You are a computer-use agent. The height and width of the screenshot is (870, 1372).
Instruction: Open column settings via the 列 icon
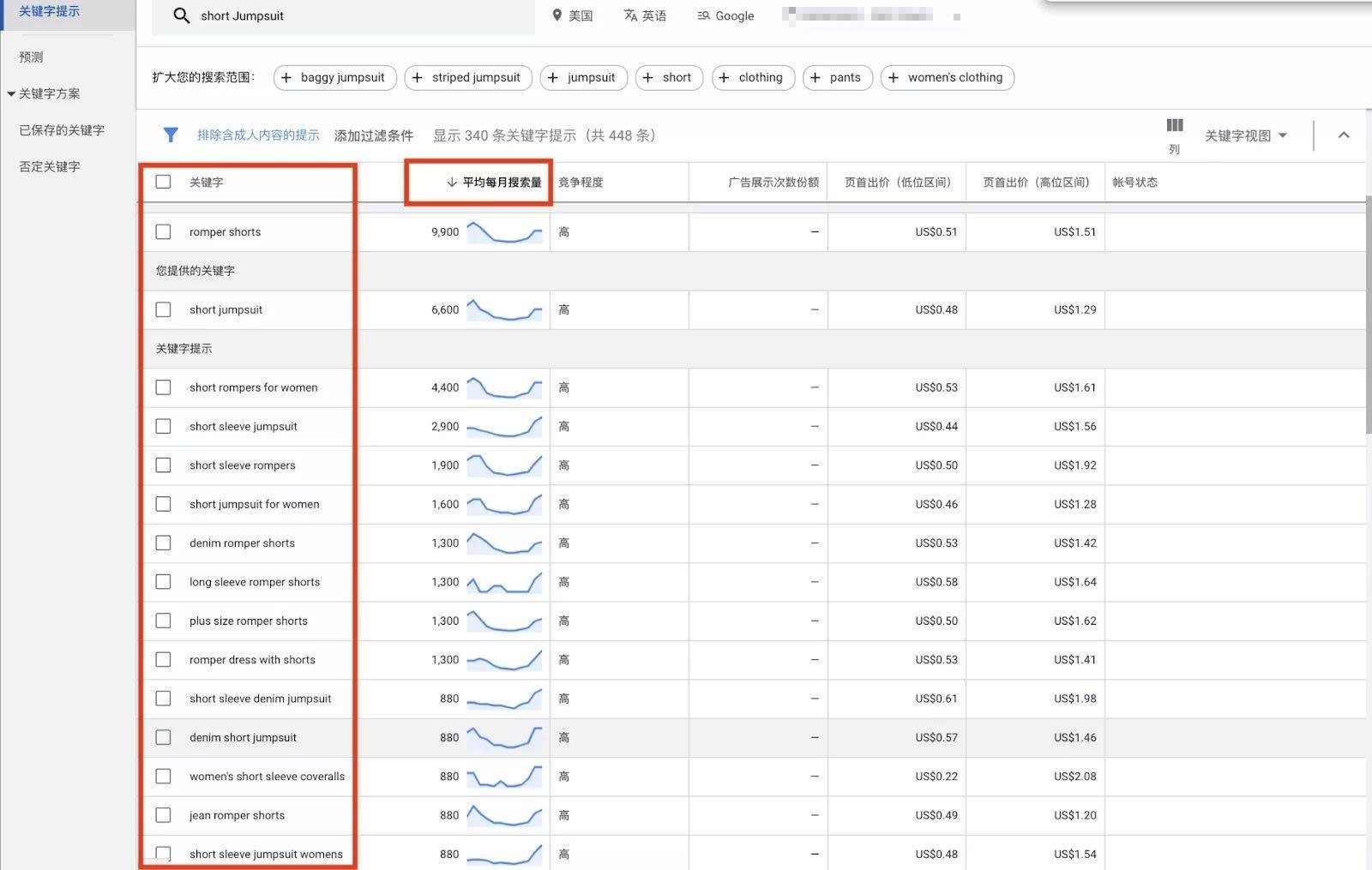pos(1174,130)
